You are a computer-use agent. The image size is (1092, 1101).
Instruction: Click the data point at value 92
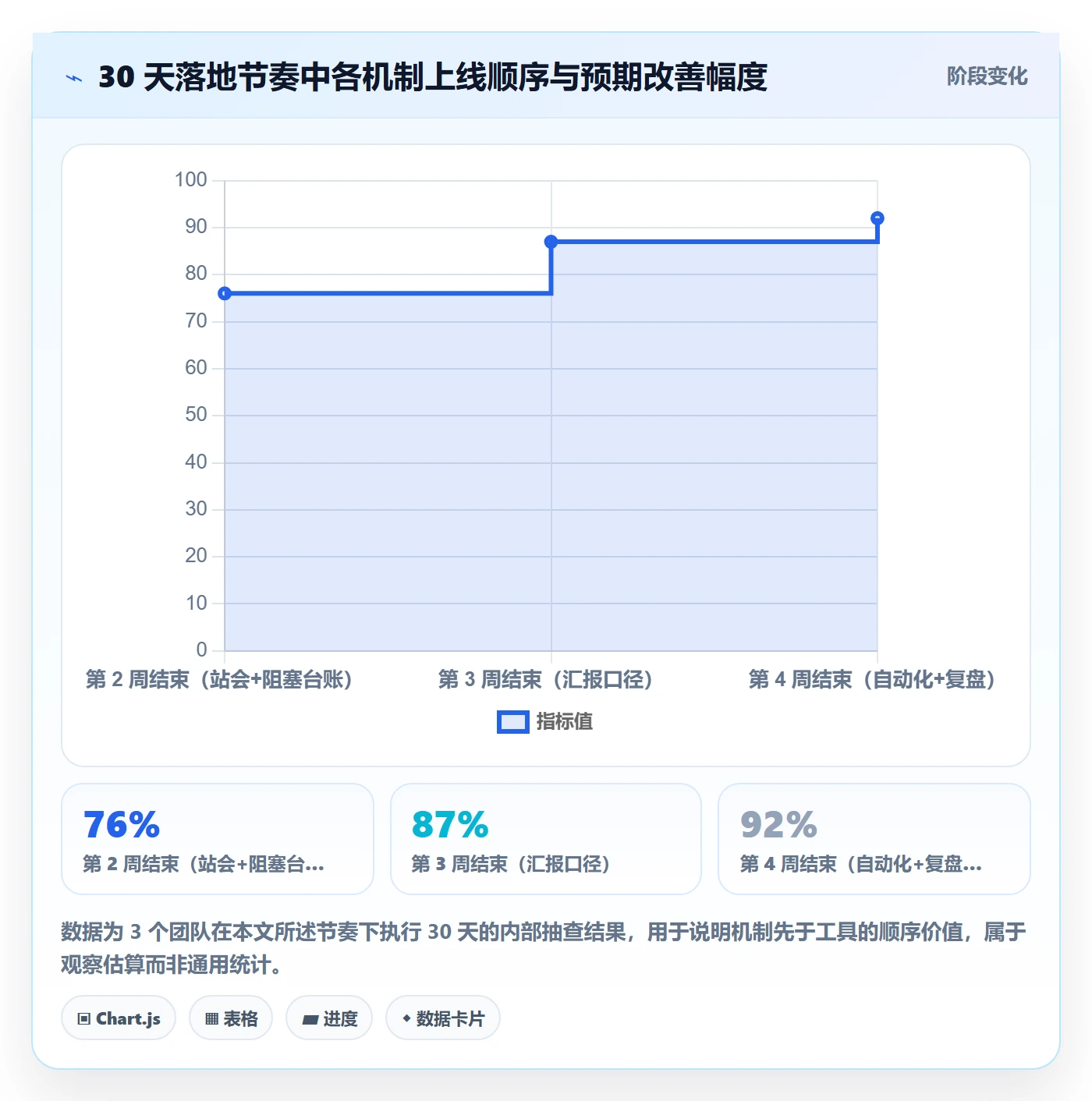pos(877,218)
